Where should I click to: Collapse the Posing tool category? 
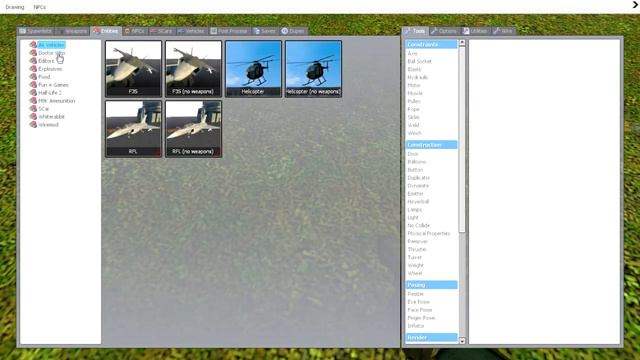click(431, 285)
